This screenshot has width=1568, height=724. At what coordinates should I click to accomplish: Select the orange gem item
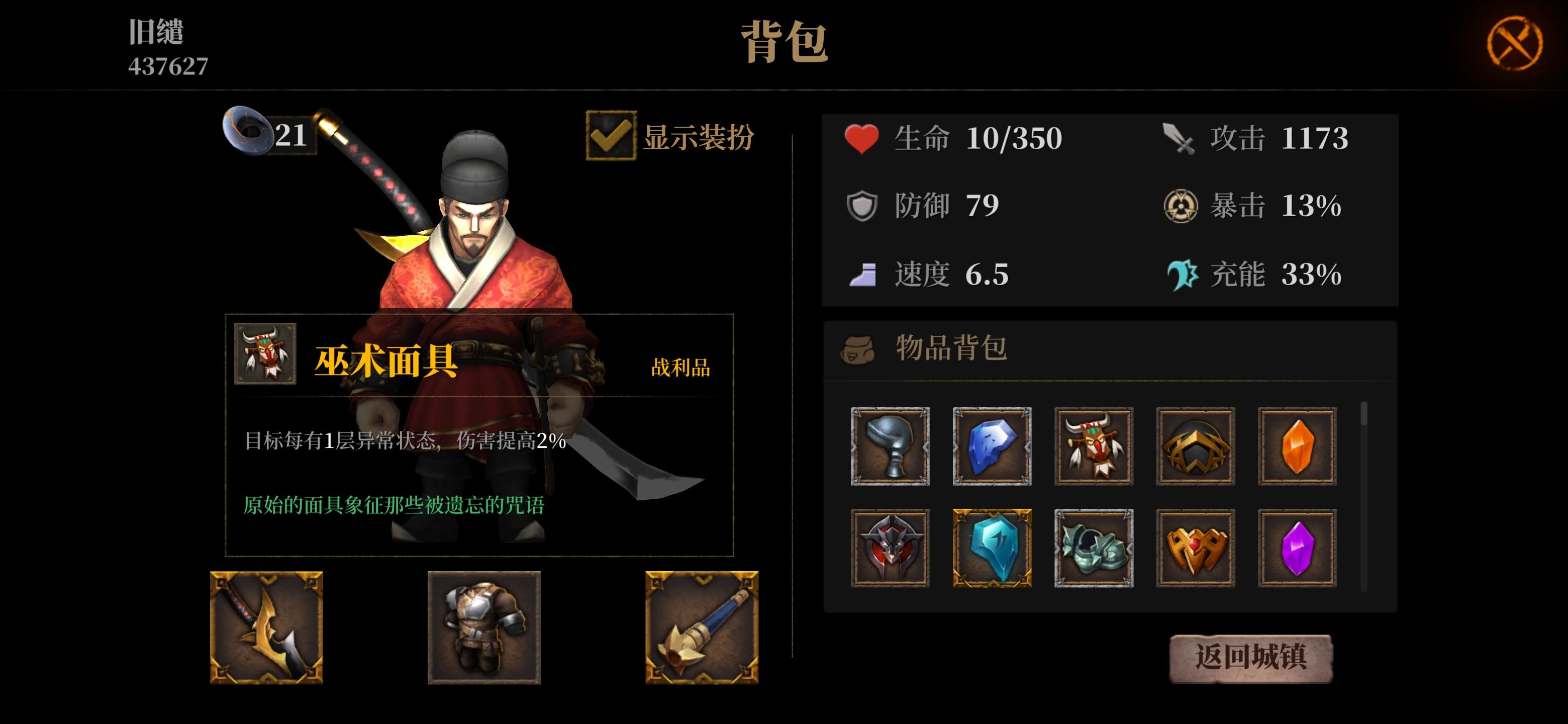coord(1297,446)
